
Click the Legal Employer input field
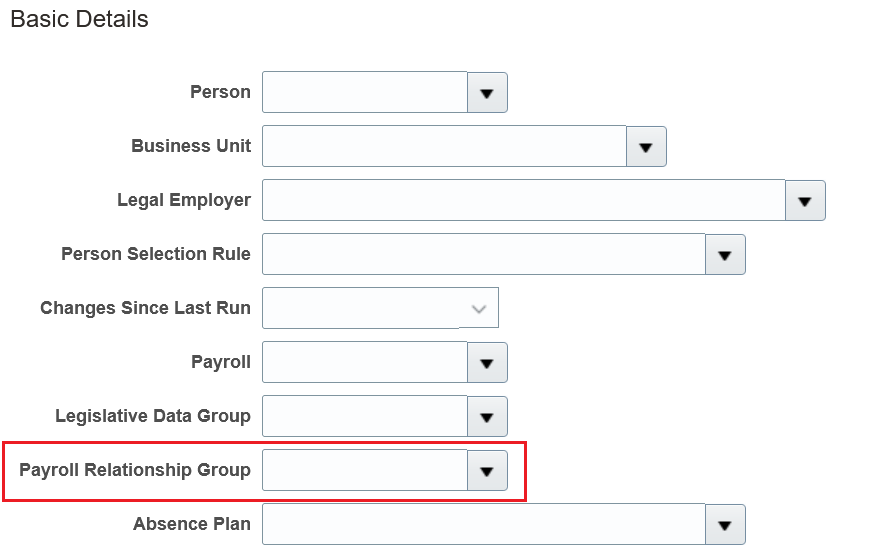[523, 200]
